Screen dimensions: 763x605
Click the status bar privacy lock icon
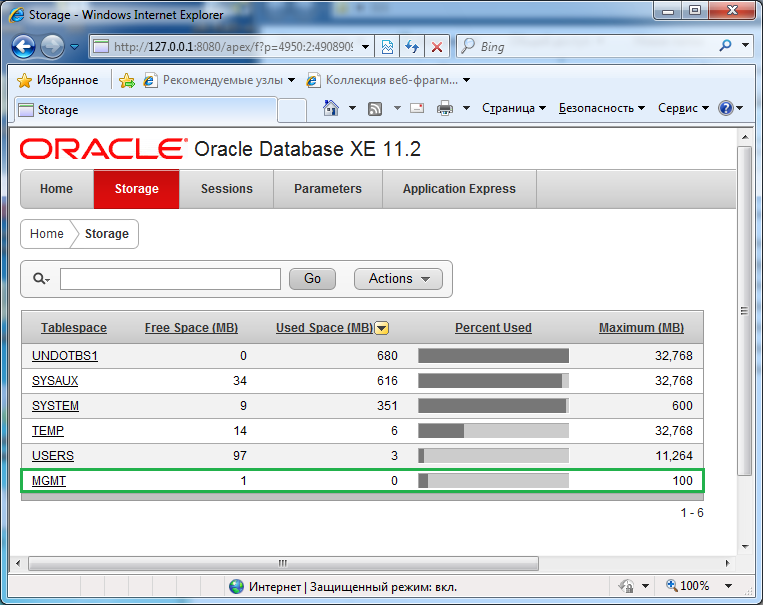626,586
